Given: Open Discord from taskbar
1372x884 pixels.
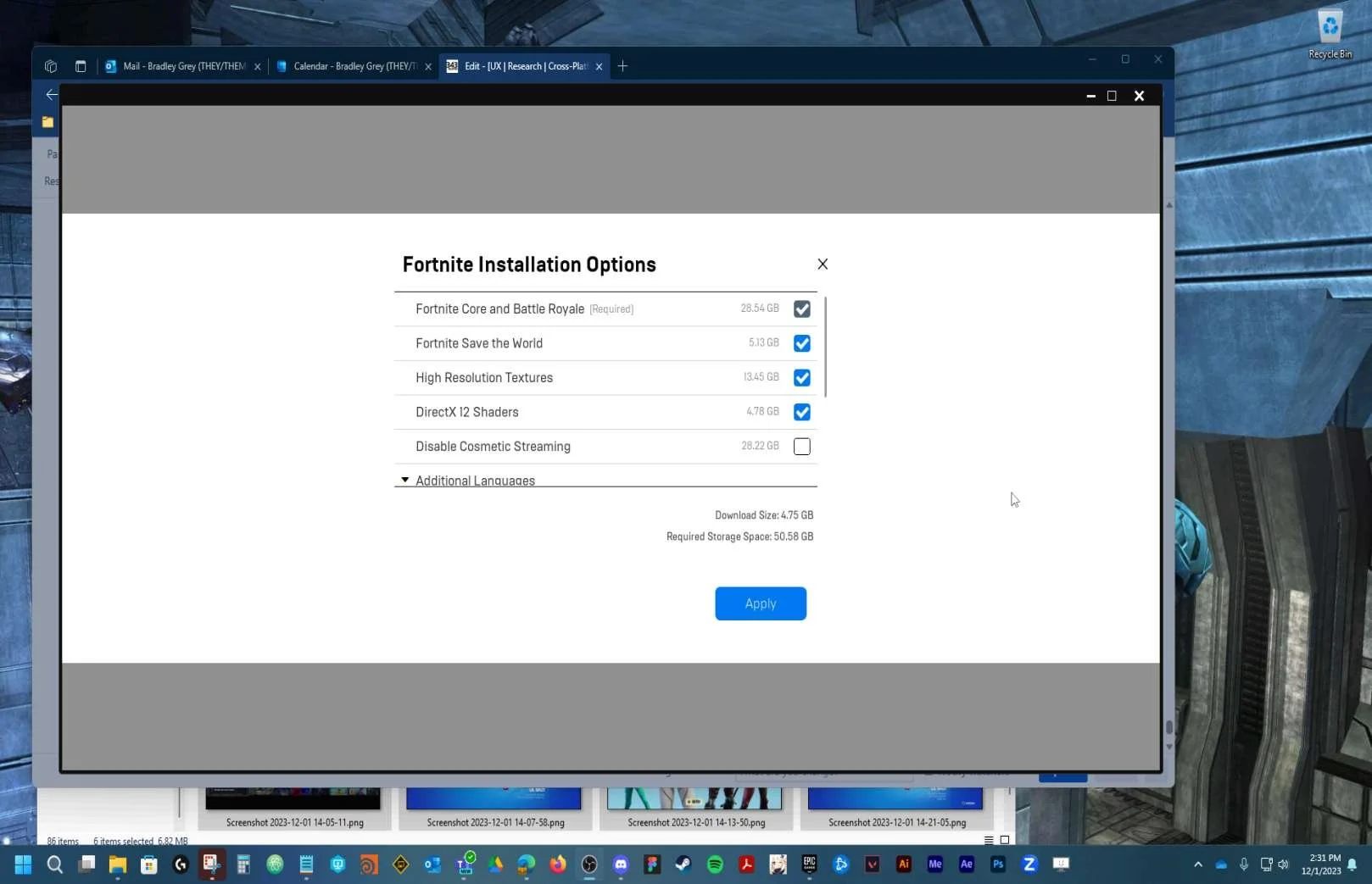Looking at the screenshot, I should (621, 865).
